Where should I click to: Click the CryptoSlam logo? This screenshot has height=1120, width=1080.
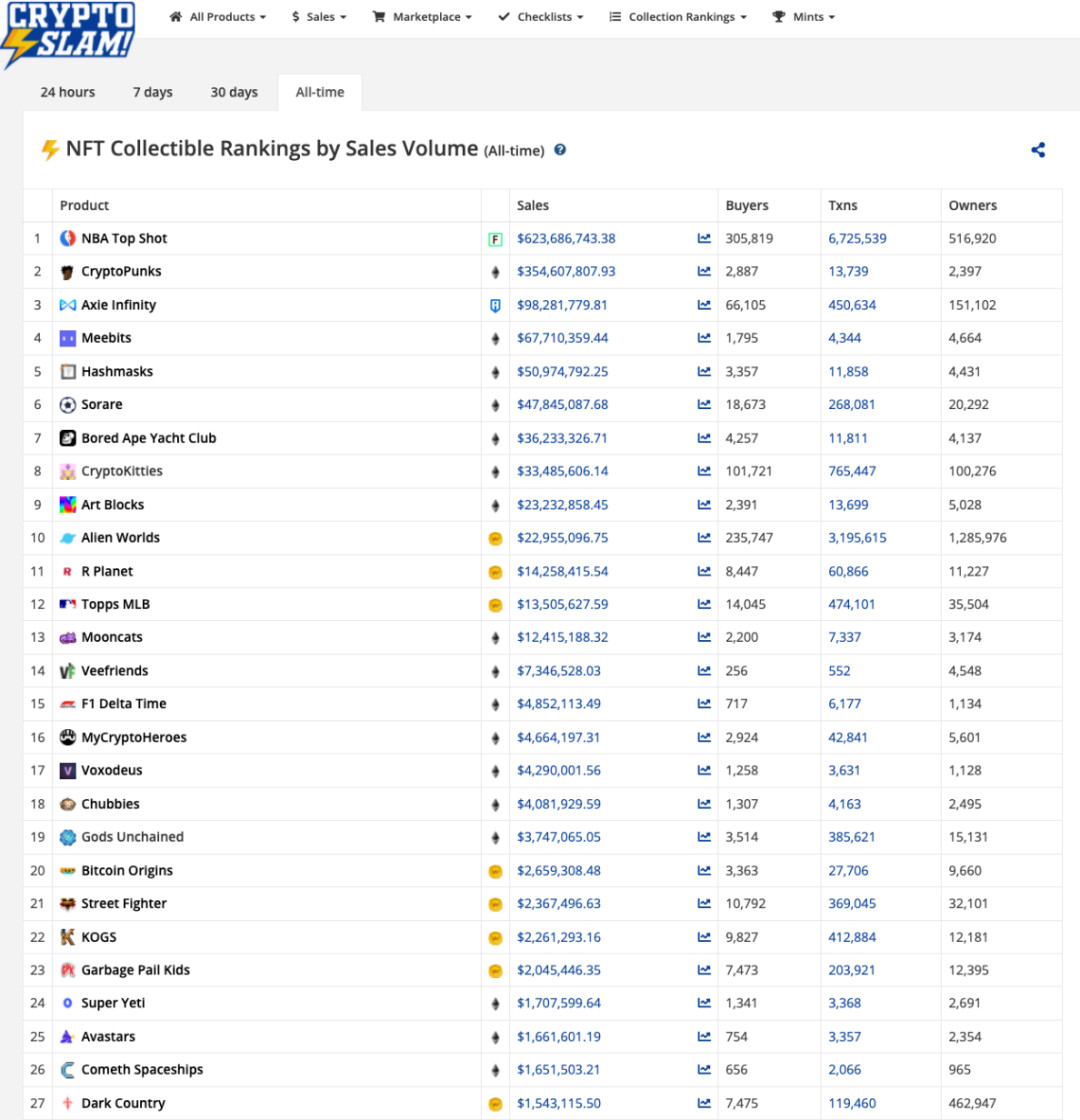[x=69, y=33]
